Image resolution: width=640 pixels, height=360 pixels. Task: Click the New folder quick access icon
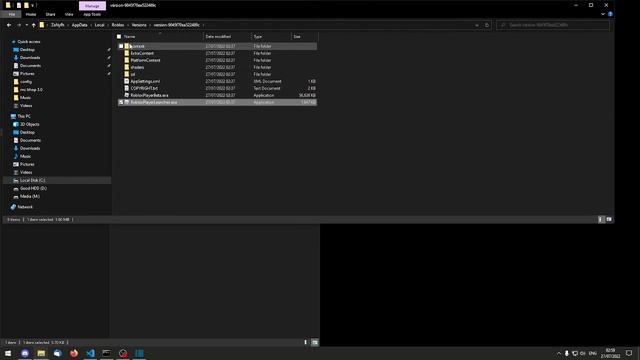[x=27, y=5]
